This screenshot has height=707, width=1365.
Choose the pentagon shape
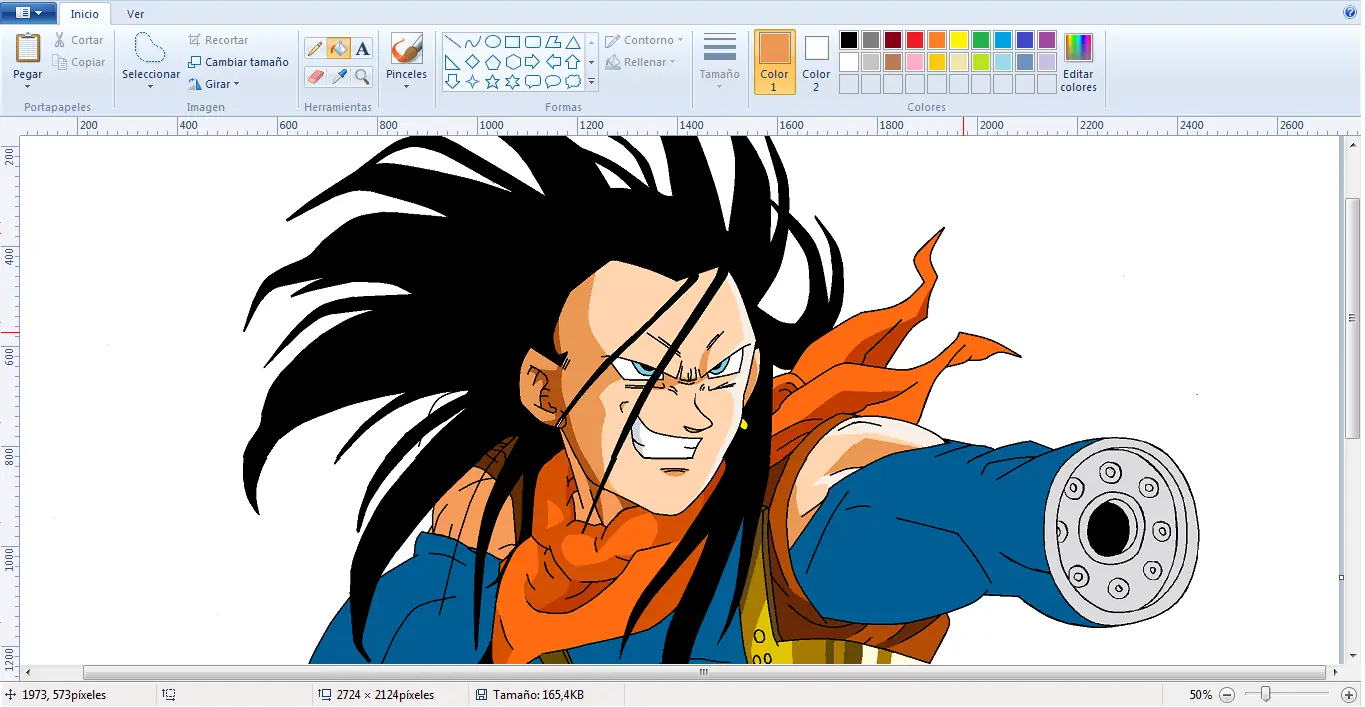tap(493, 62)
